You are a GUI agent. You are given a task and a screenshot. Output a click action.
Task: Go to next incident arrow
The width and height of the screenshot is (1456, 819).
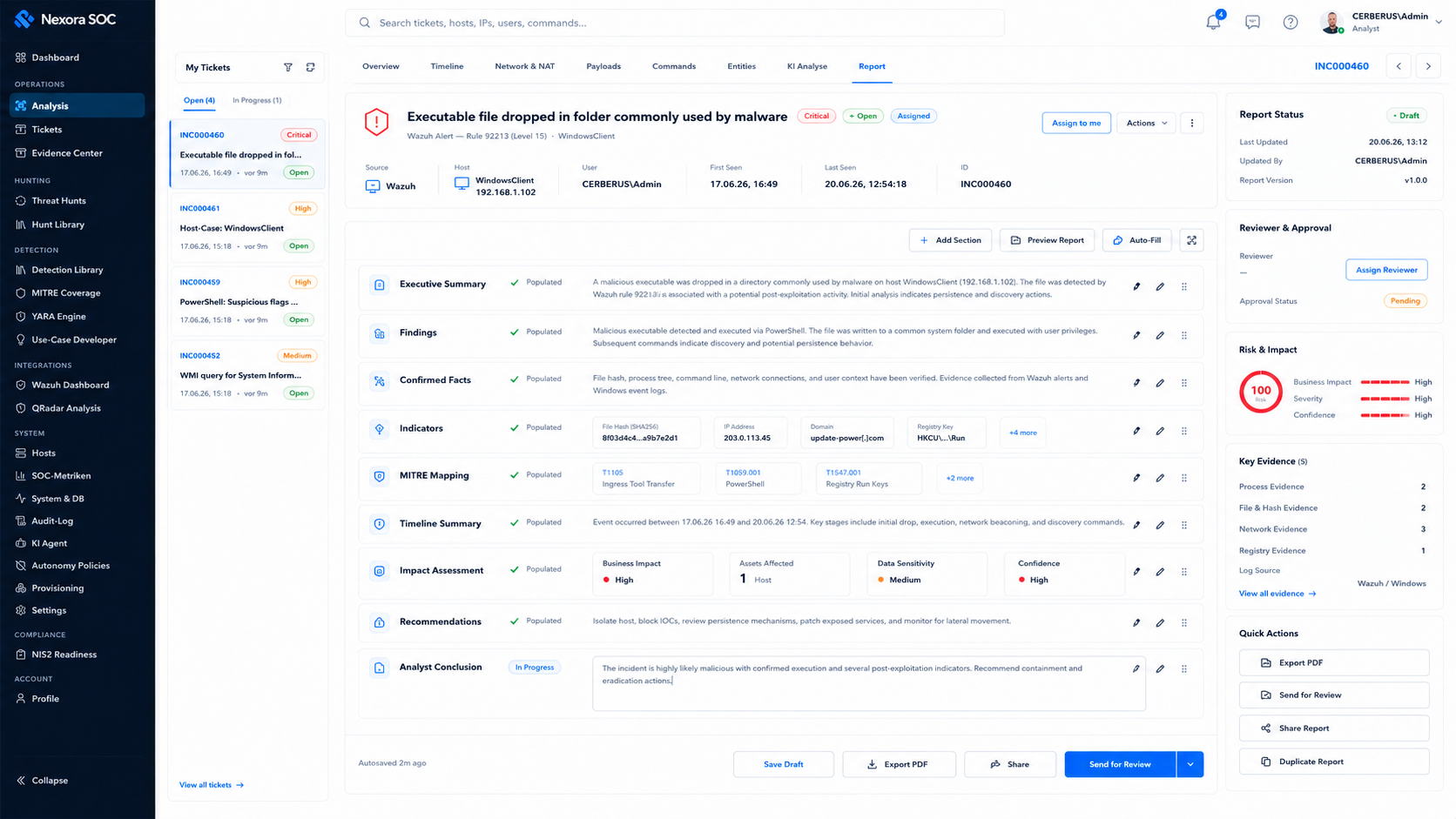click(x=1428, y=66)
